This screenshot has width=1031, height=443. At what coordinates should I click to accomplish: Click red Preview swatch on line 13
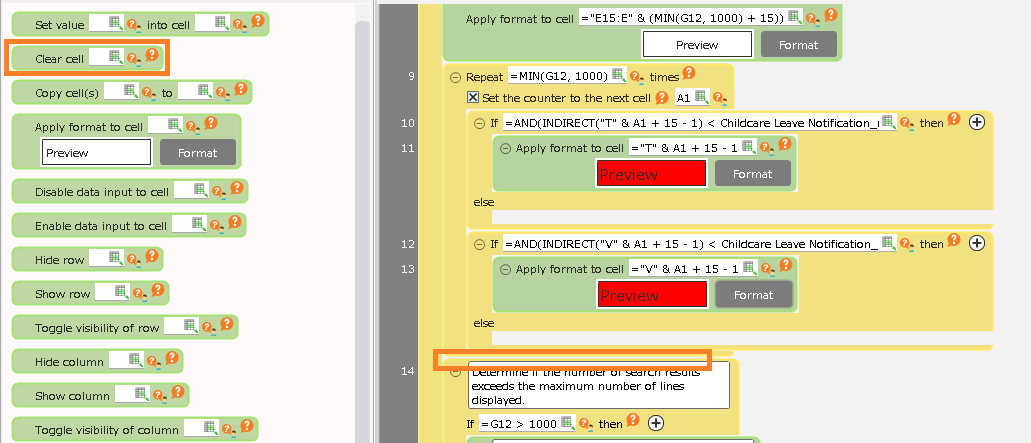652,295
